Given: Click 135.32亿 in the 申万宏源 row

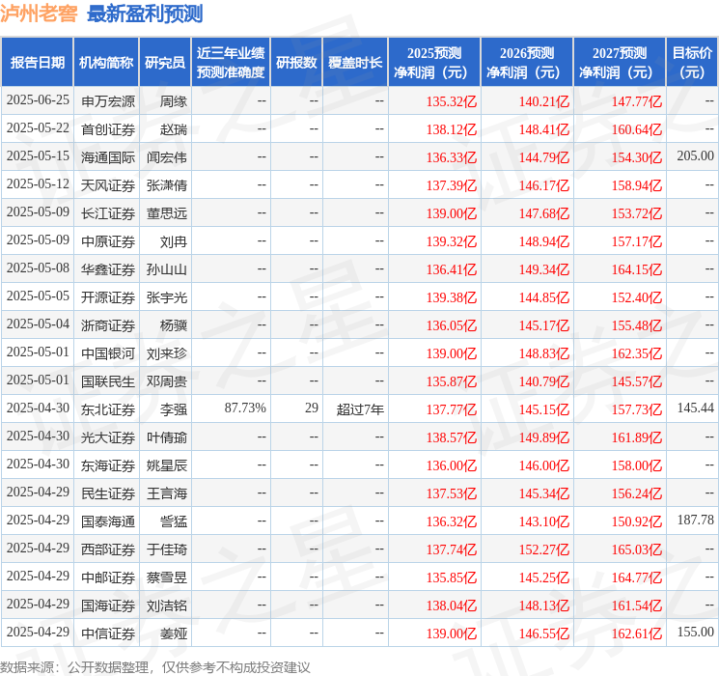Looking at the screenshot, I should click(x=452, y=101).
